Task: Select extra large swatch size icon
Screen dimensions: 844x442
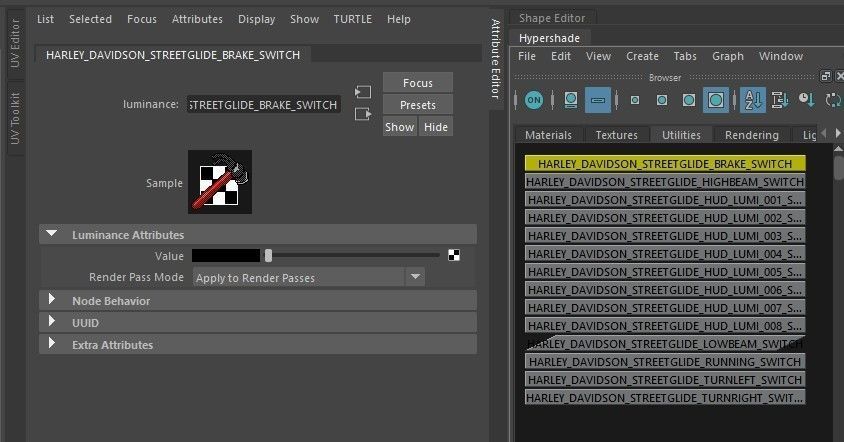Action: click(x=716, y=100)
